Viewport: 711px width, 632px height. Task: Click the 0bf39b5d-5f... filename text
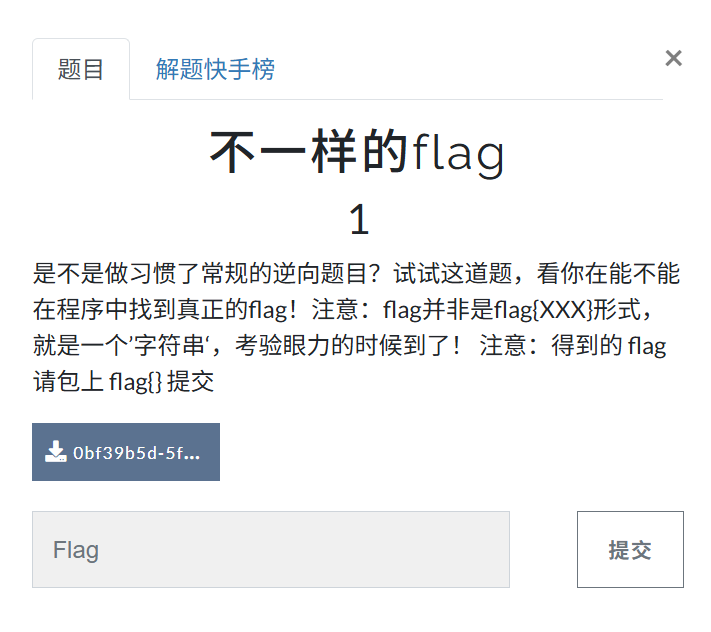click(x=137, y=452)
